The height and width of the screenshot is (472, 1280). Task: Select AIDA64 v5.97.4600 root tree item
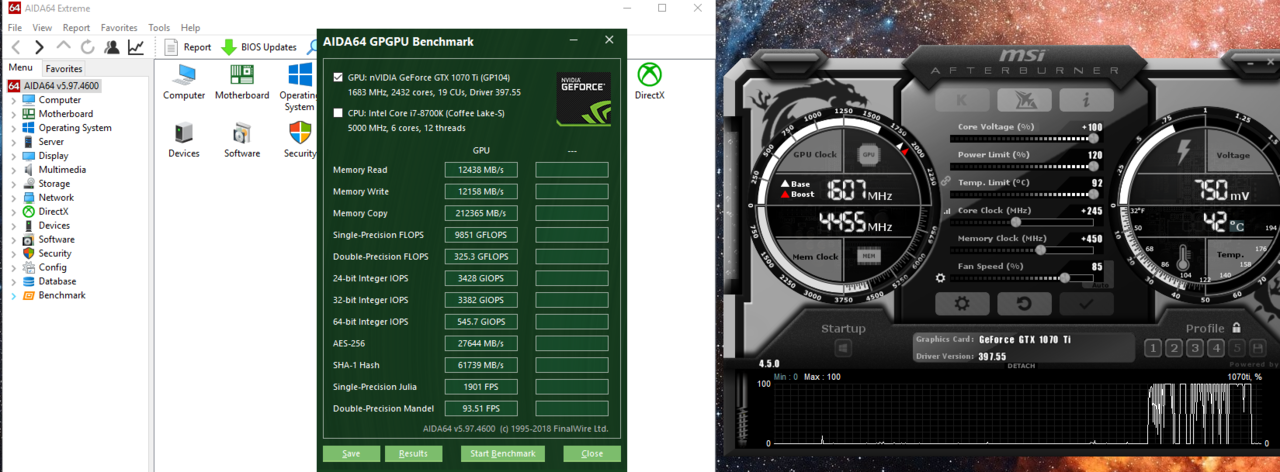[55, 86]
